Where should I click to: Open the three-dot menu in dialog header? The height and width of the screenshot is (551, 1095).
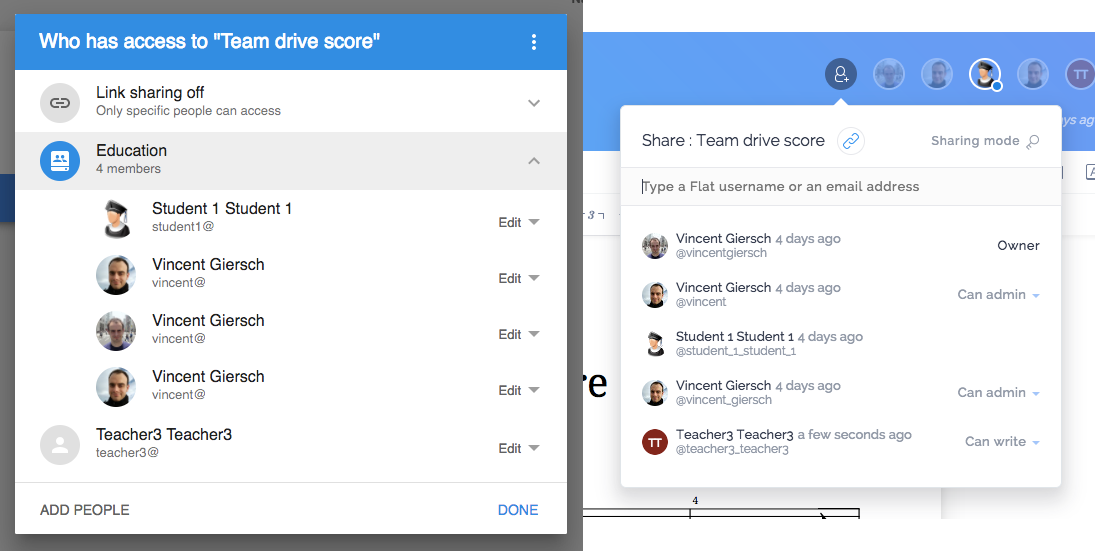[x=534, y=42]
